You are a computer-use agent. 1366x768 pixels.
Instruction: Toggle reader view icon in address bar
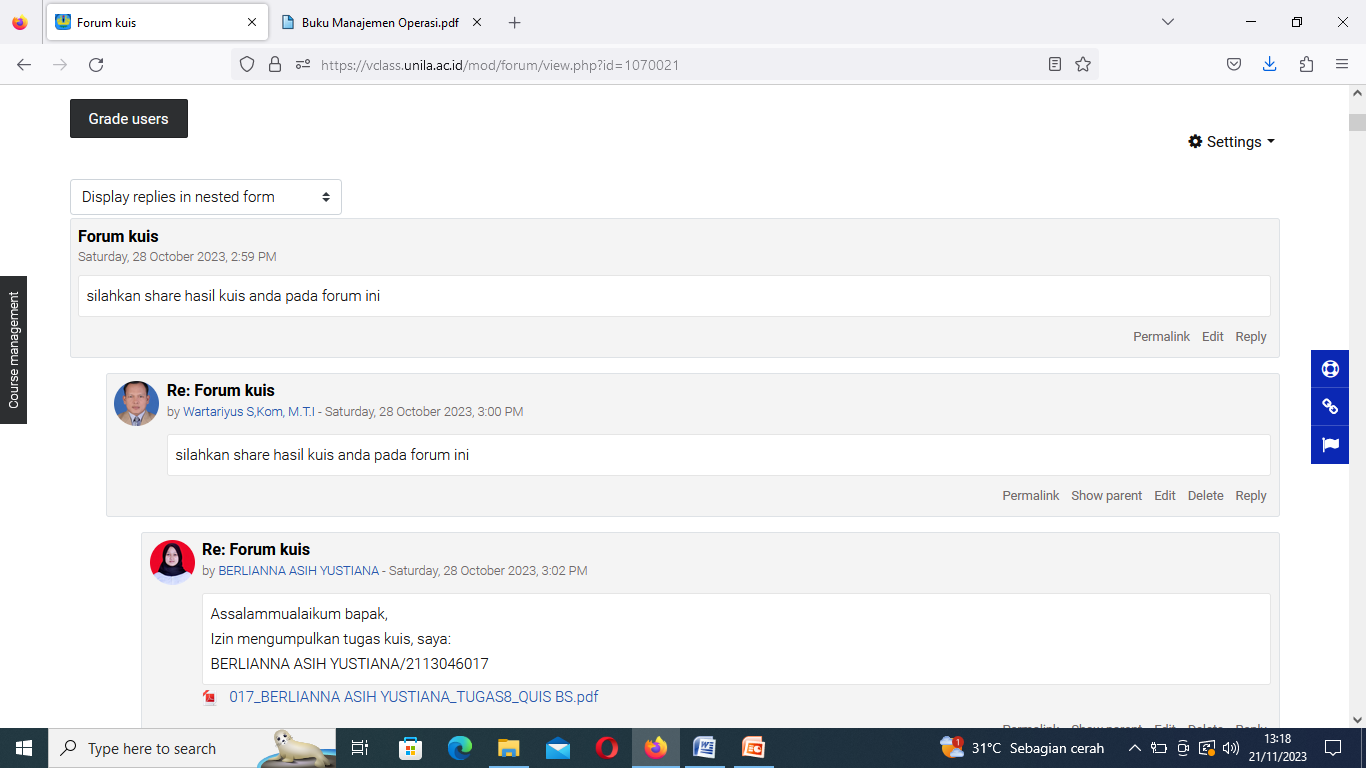[1054, 65]
